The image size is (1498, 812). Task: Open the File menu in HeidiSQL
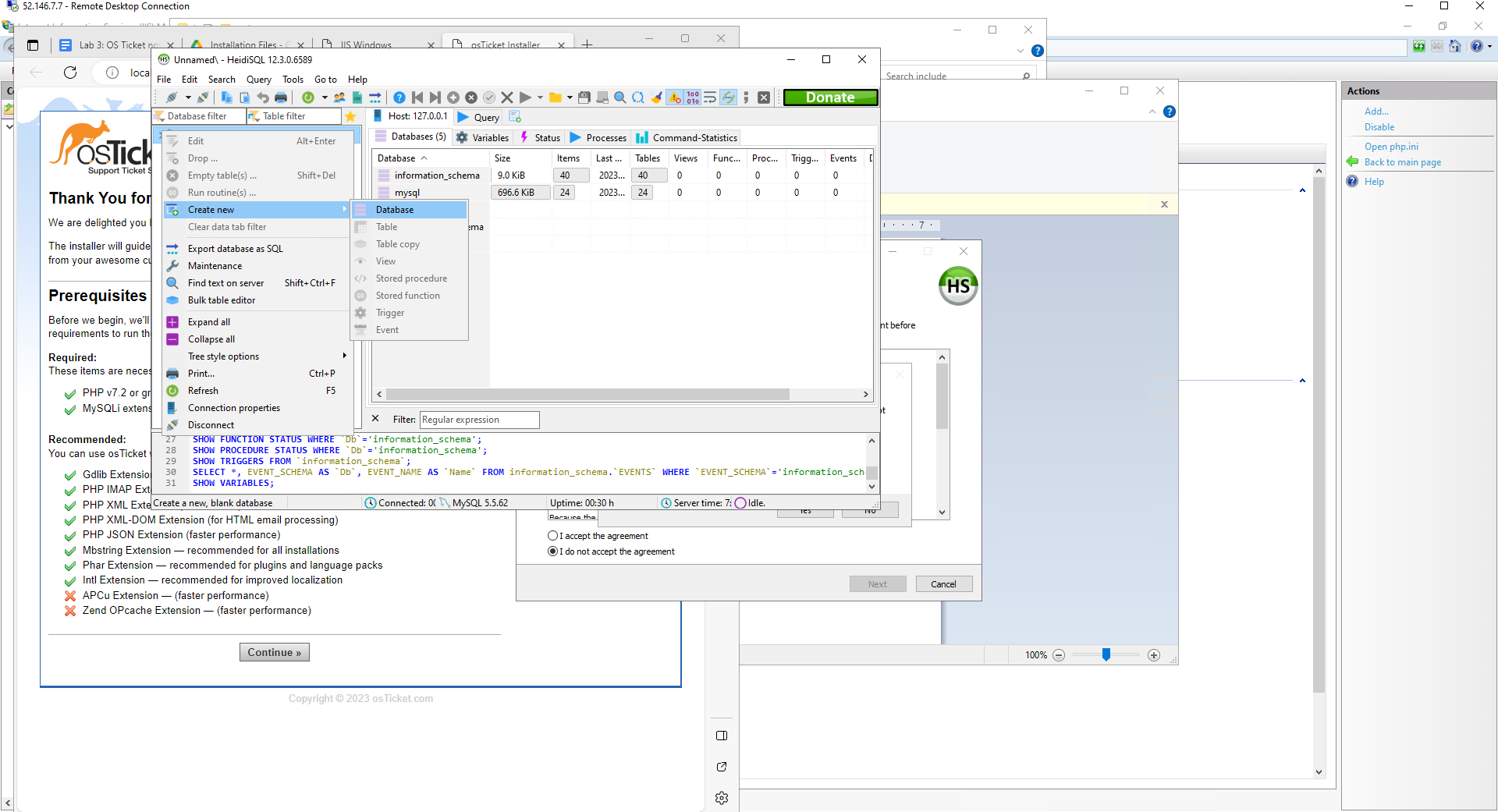click(x=164, y=80)
